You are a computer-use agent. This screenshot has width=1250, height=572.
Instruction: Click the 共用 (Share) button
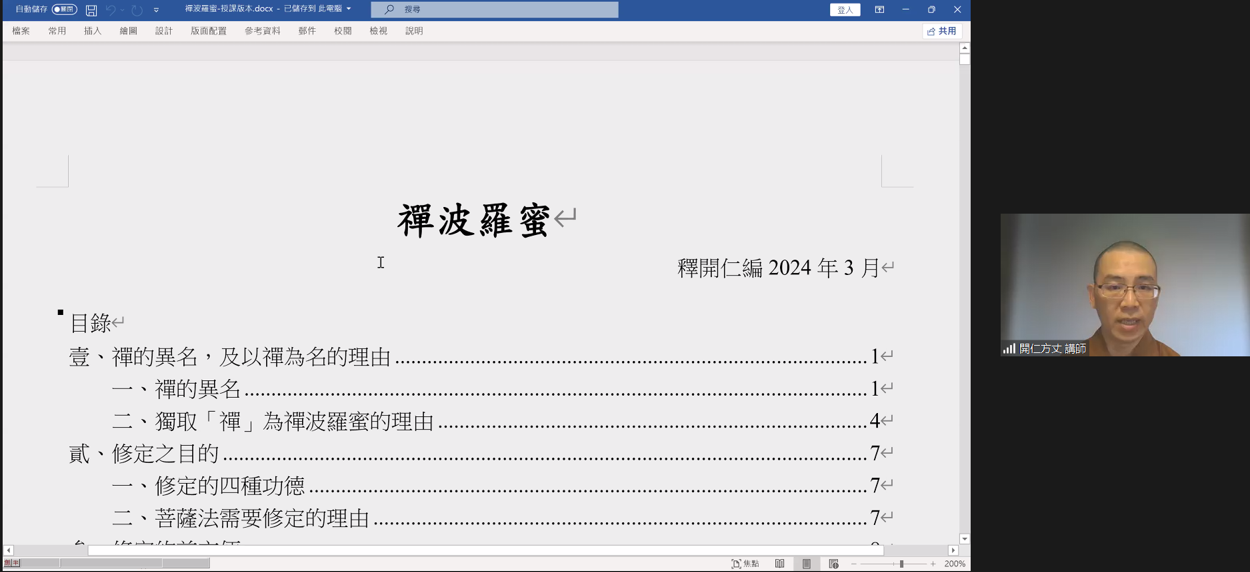pos(941,31)
